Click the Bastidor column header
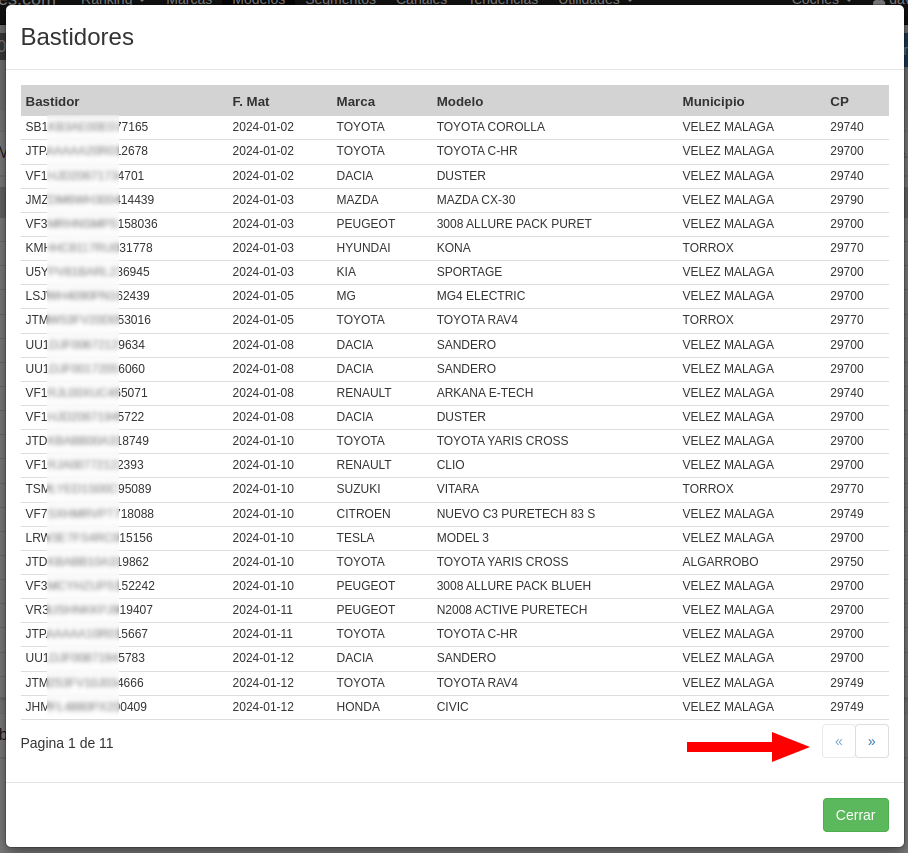 click(x=53, y=101)
